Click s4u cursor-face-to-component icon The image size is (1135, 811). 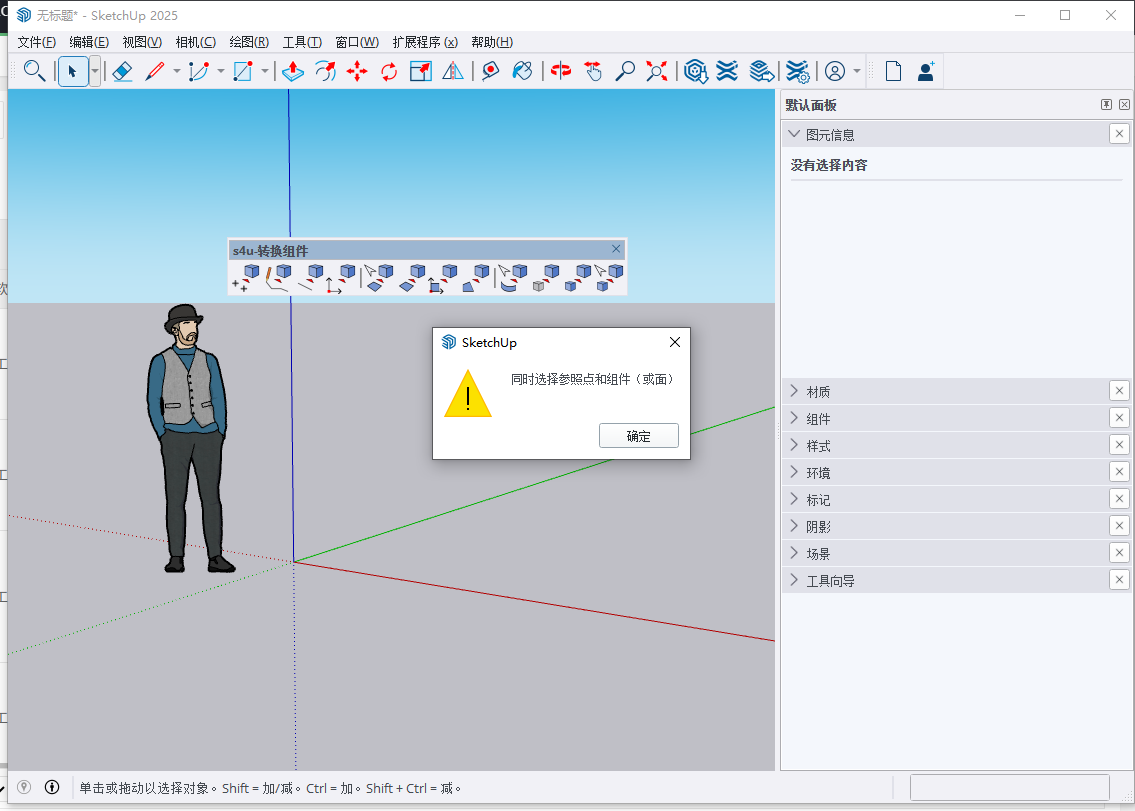pyautogui.click(x=379, y=278)
